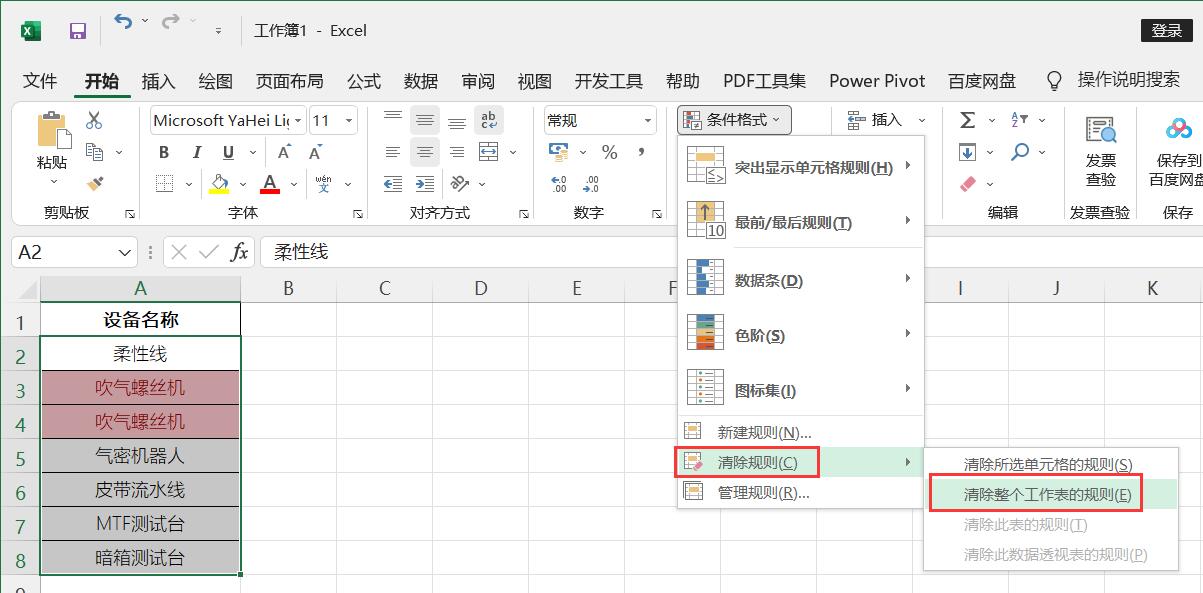Toggle Wrap Text in alignment group
Viewport: 1203px width, 593px height.
(488, 121)
